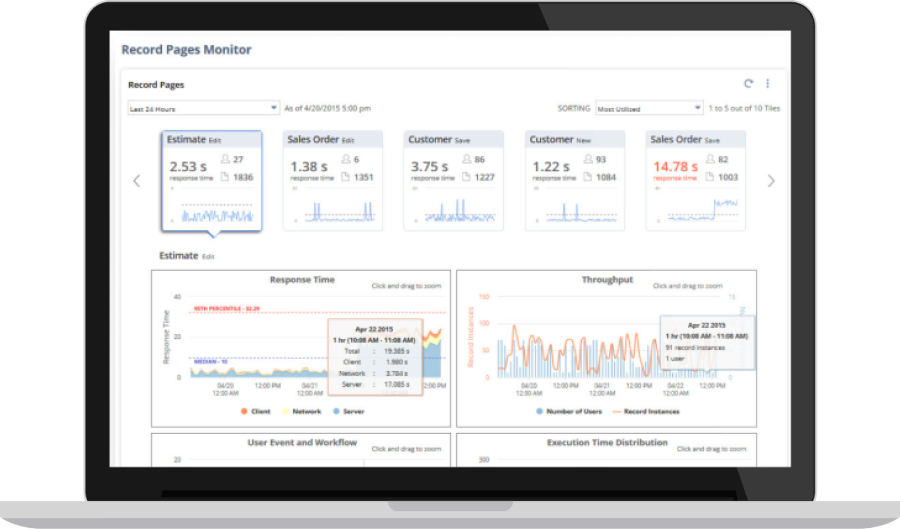Select the Customer Save tile
Viewport: 900px width, 529px height.
(454, 180)
